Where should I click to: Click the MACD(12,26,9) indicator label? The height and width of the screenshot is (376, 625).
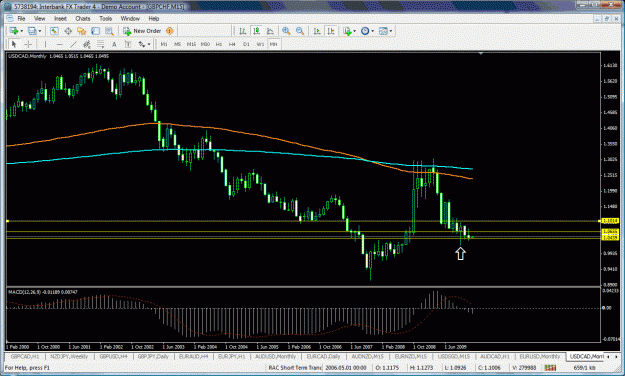click(43, 292)
